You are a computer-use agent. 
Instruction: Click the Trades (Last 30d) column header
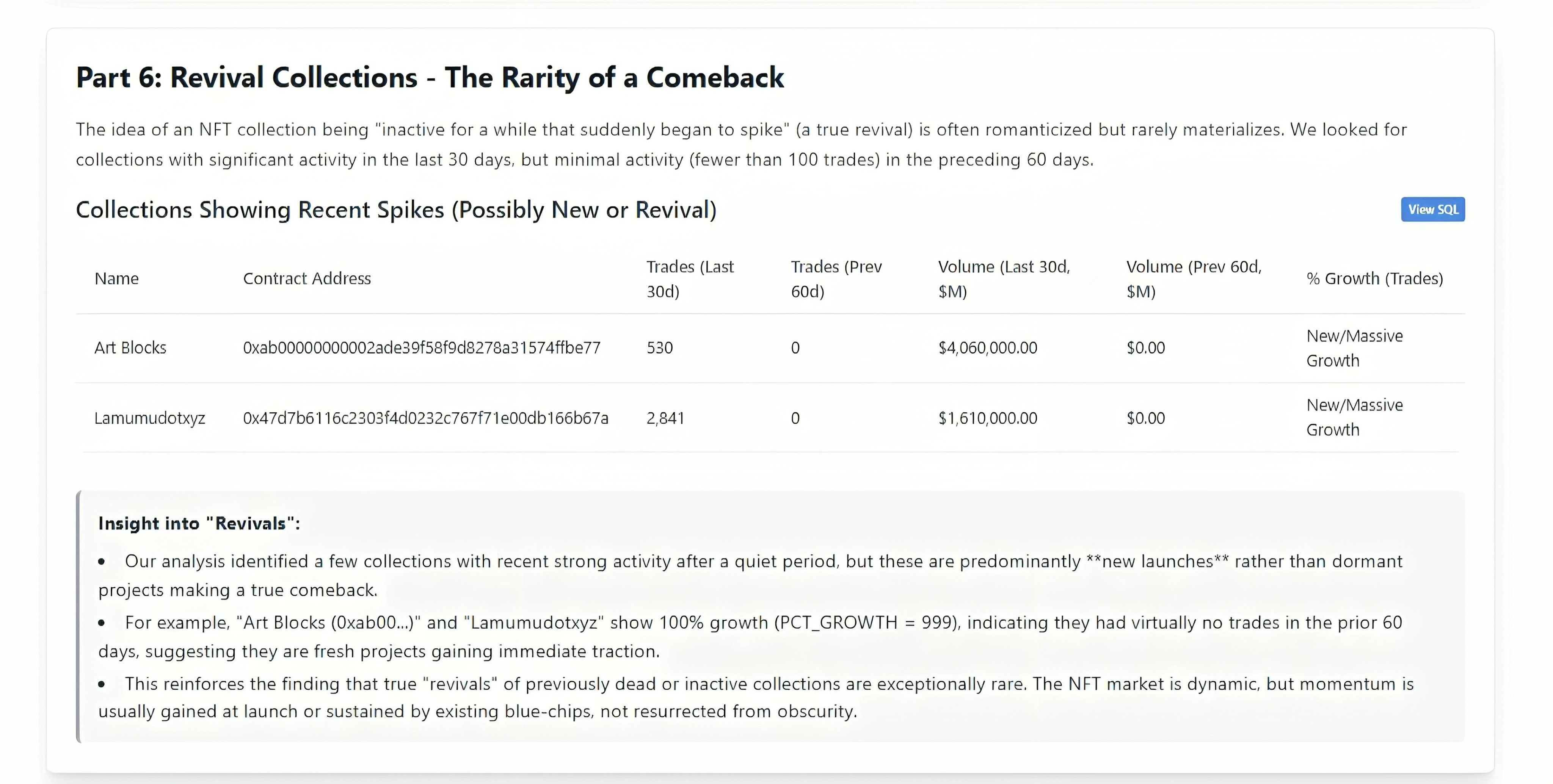[x=690, y=279]
